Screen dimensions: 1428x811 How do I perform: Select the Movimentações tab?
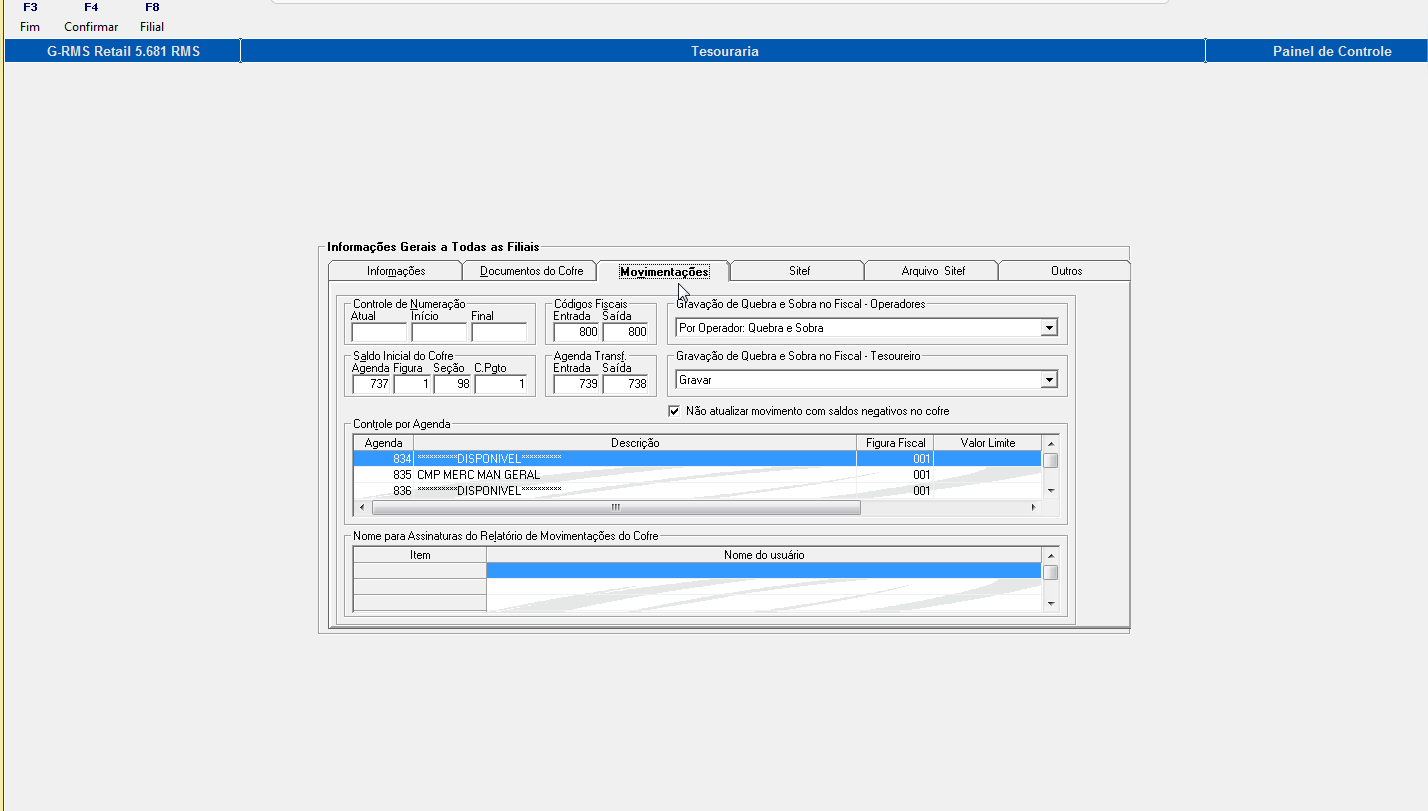click(x=664, y=271)
